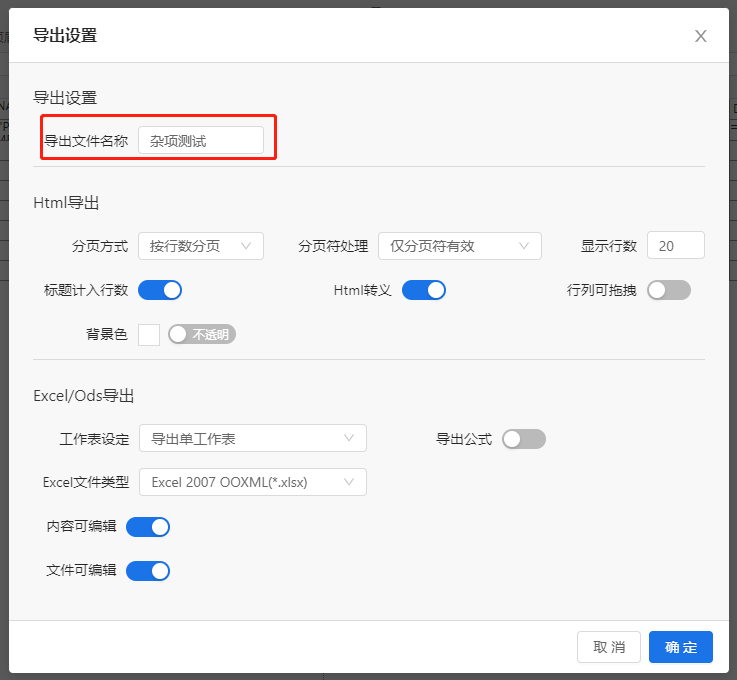737x680 pixels.
Task: Enable the 行列可拖拽 switch
Action: point(669,290)
